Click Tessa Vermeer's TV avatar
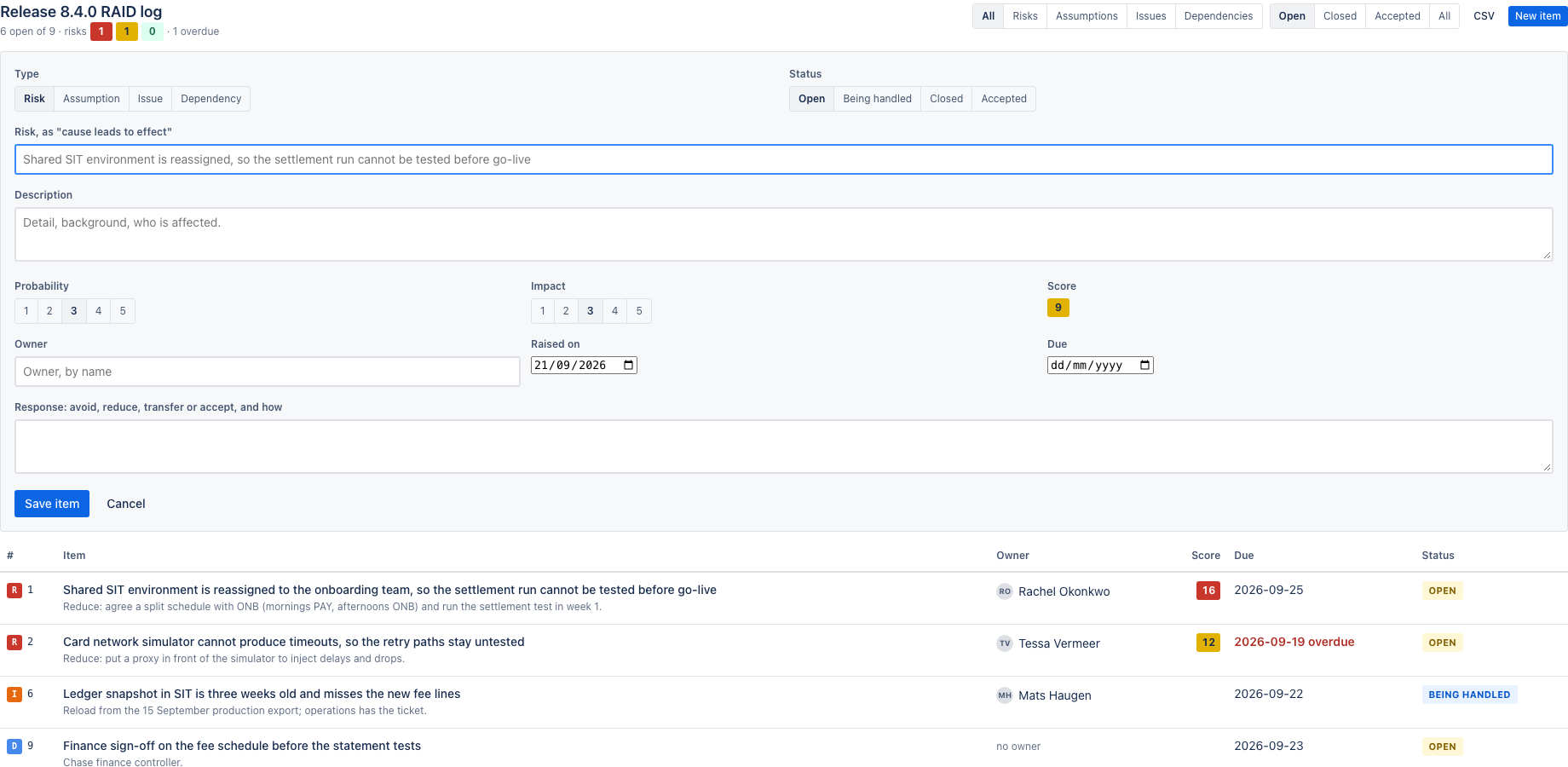The image size is (1568, 767). point(1005,643)
